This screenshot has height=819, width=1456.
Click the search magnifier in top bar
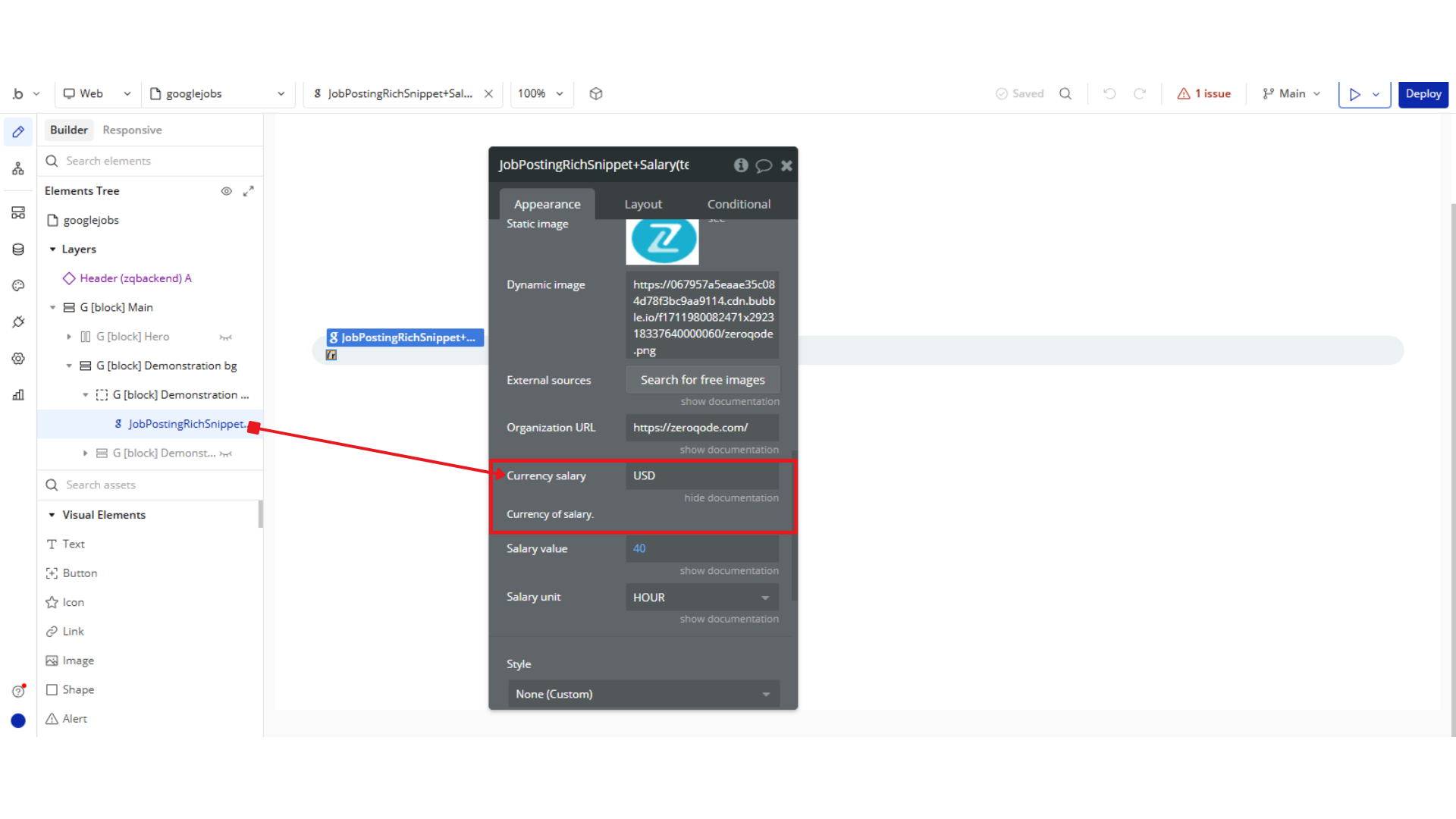point(1065,94)
